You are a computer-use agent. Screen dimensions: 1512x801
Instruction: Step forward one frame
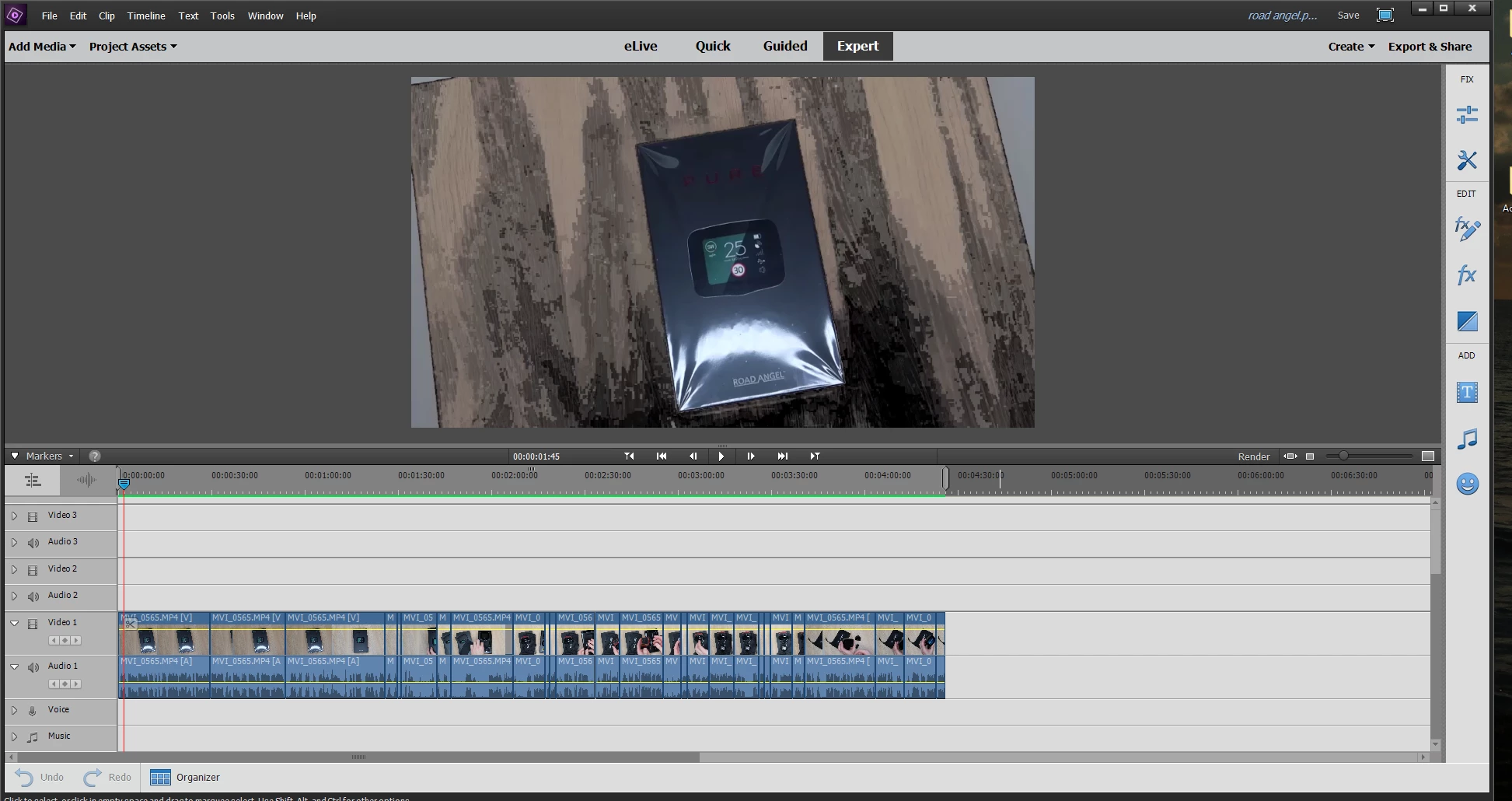[750, 456]
